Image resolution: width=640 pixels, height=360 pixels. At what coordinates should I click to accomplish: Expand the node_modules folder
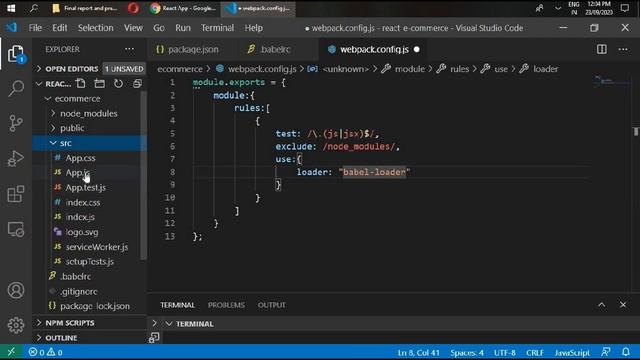[x=90, y=113]
